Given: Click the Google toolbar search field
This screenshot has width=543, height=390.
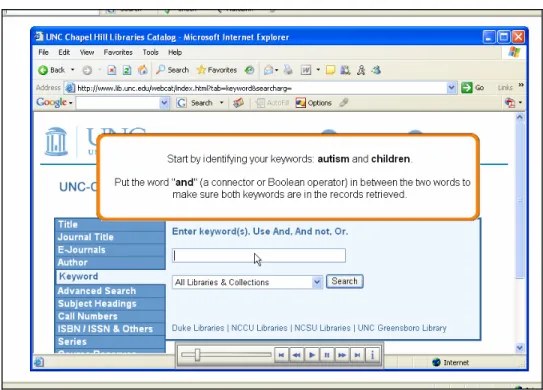Looking at the screenshot, I should 118,103.
